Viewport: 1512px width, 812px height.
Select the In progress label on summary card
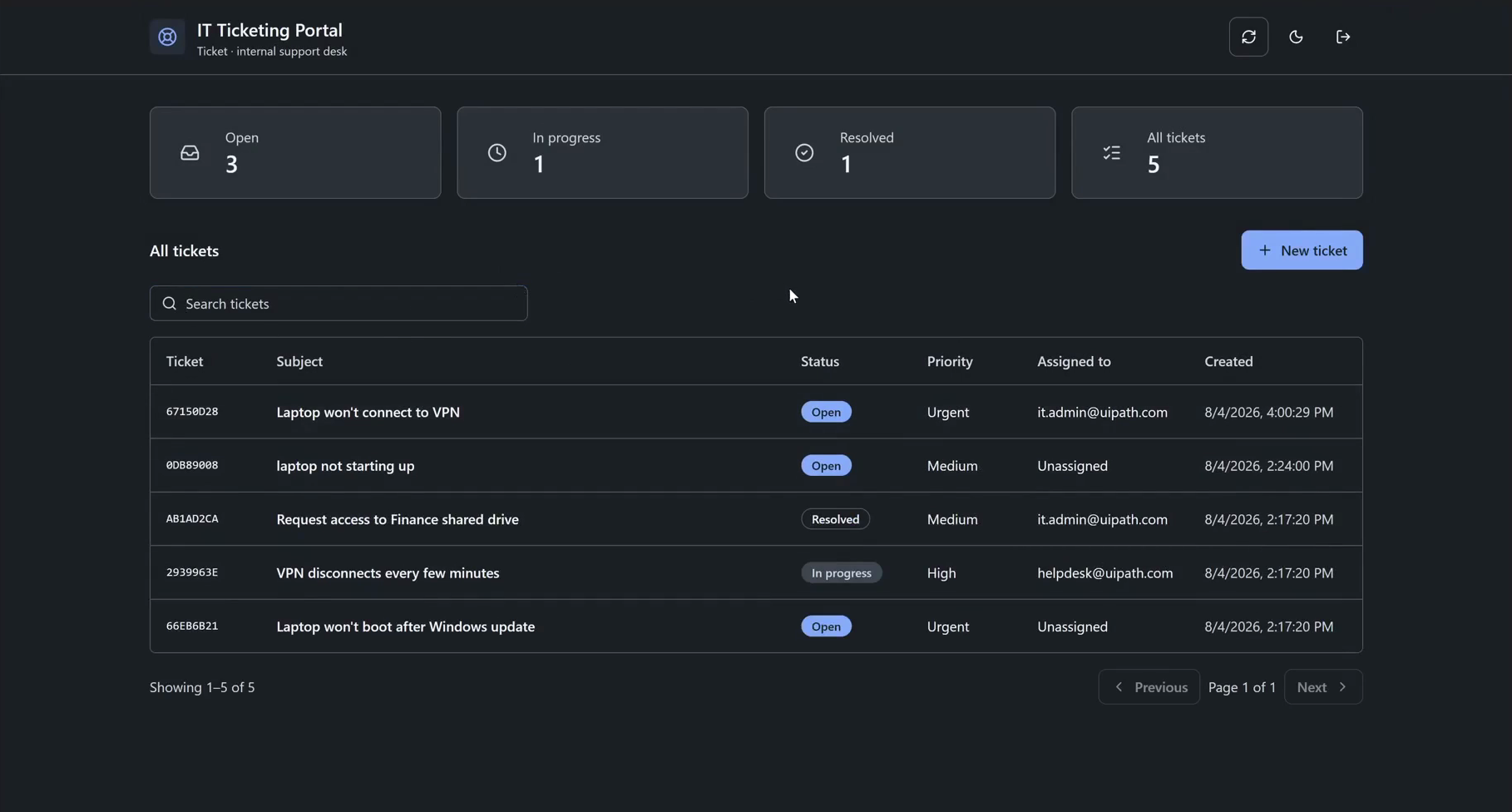(566, 137)
